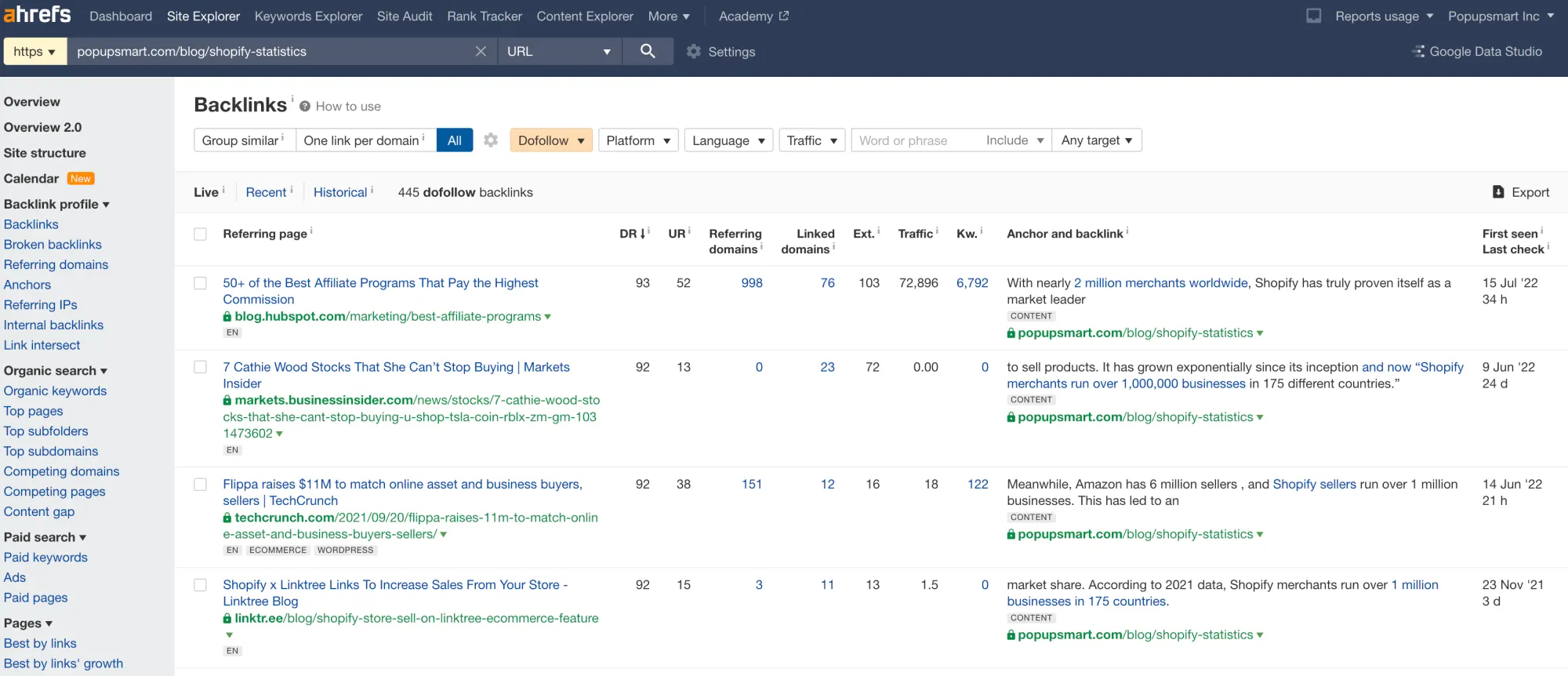Screen dimensions: 1568x676
Task: Click the Google Data Studio icon
Action: coord(1418,51)
